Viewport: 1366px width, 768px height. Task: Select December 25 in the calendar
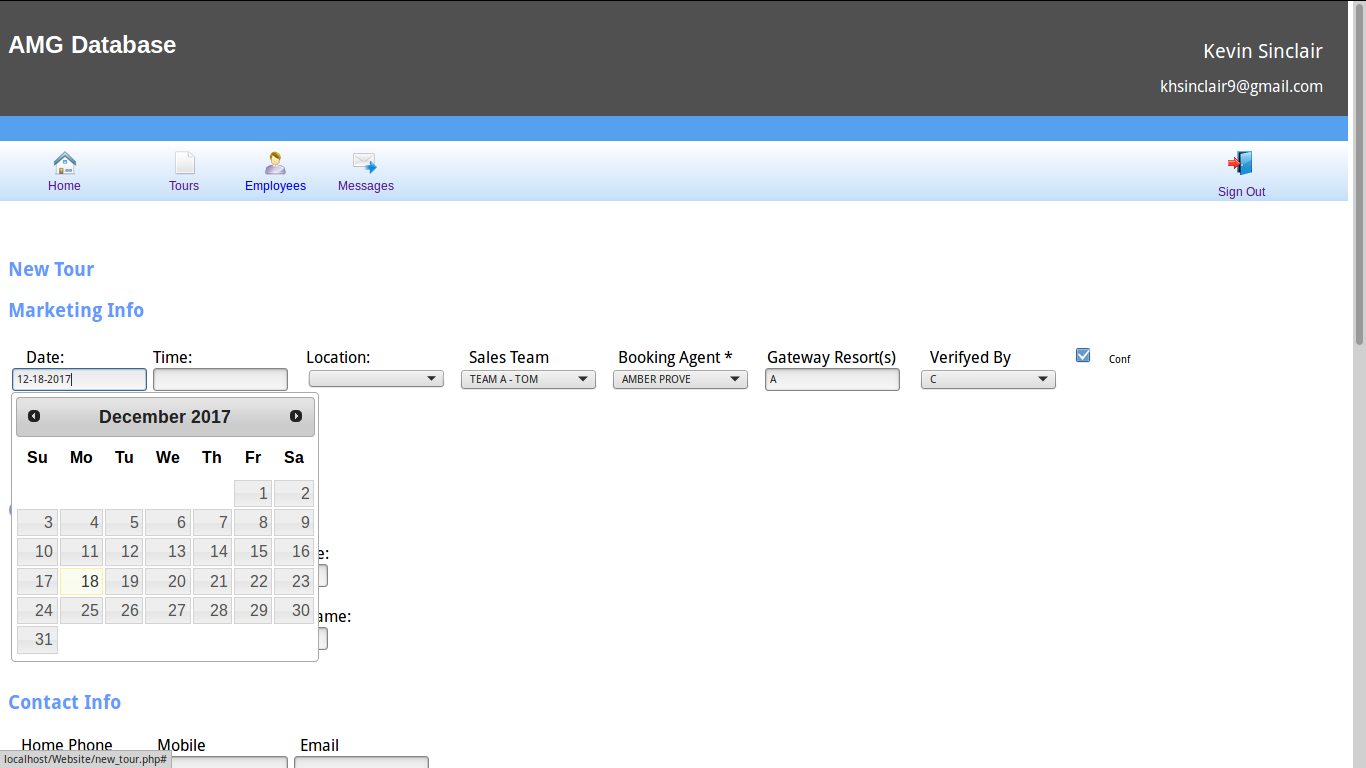pos(82,610)
